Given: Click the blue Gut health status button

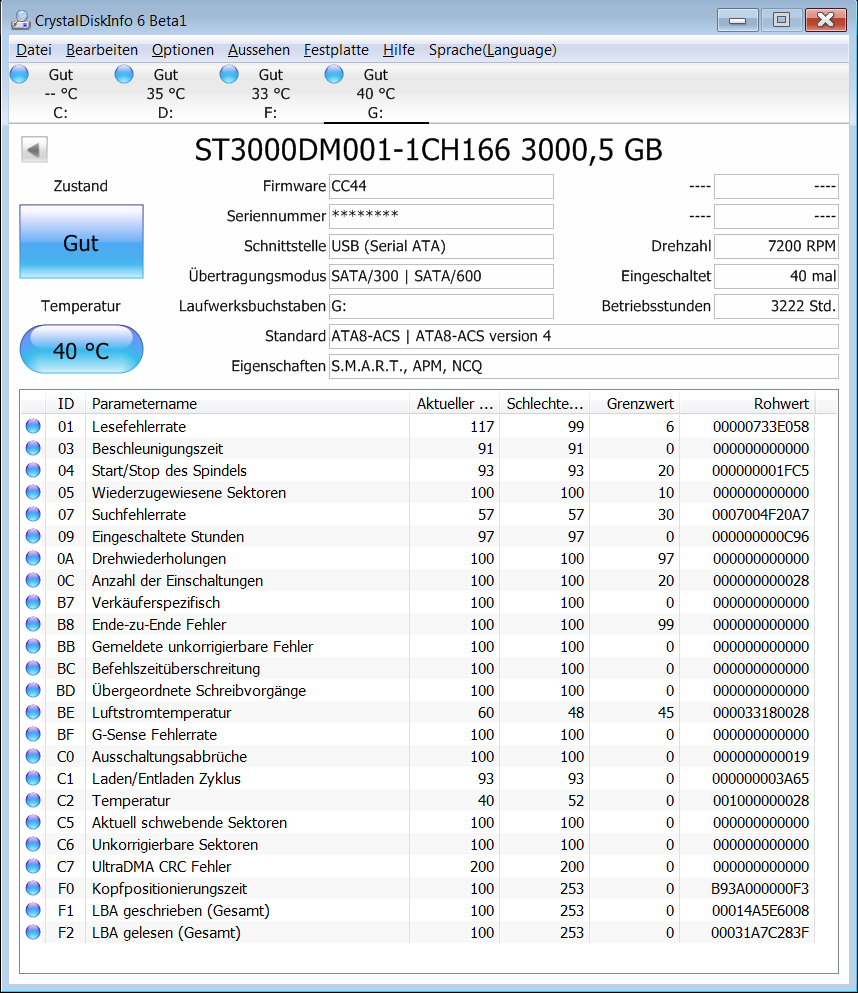Looking at the screenshot, I should click(82, 241).
